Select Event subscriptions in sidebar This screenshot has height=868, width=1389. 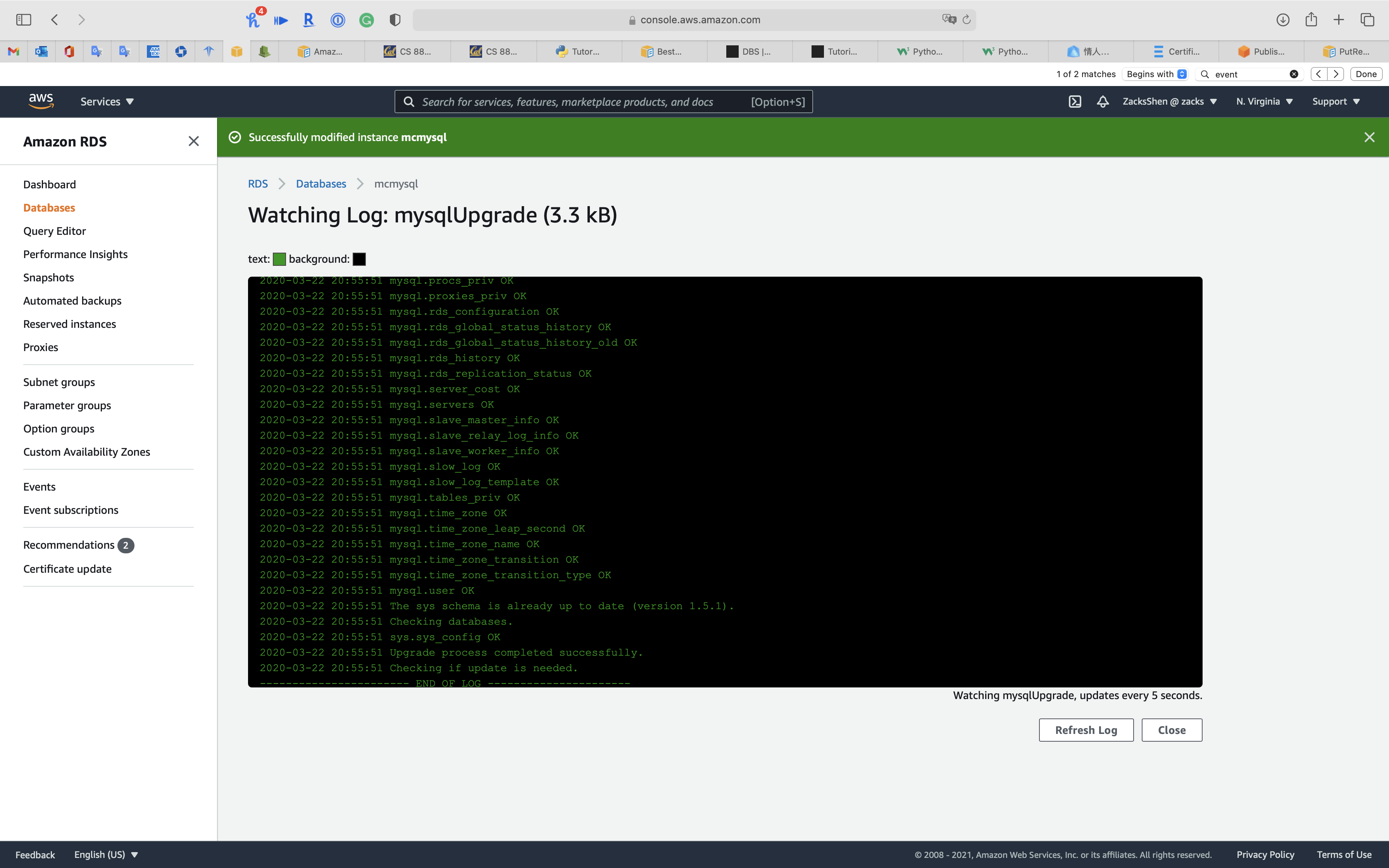pos(71,510)
